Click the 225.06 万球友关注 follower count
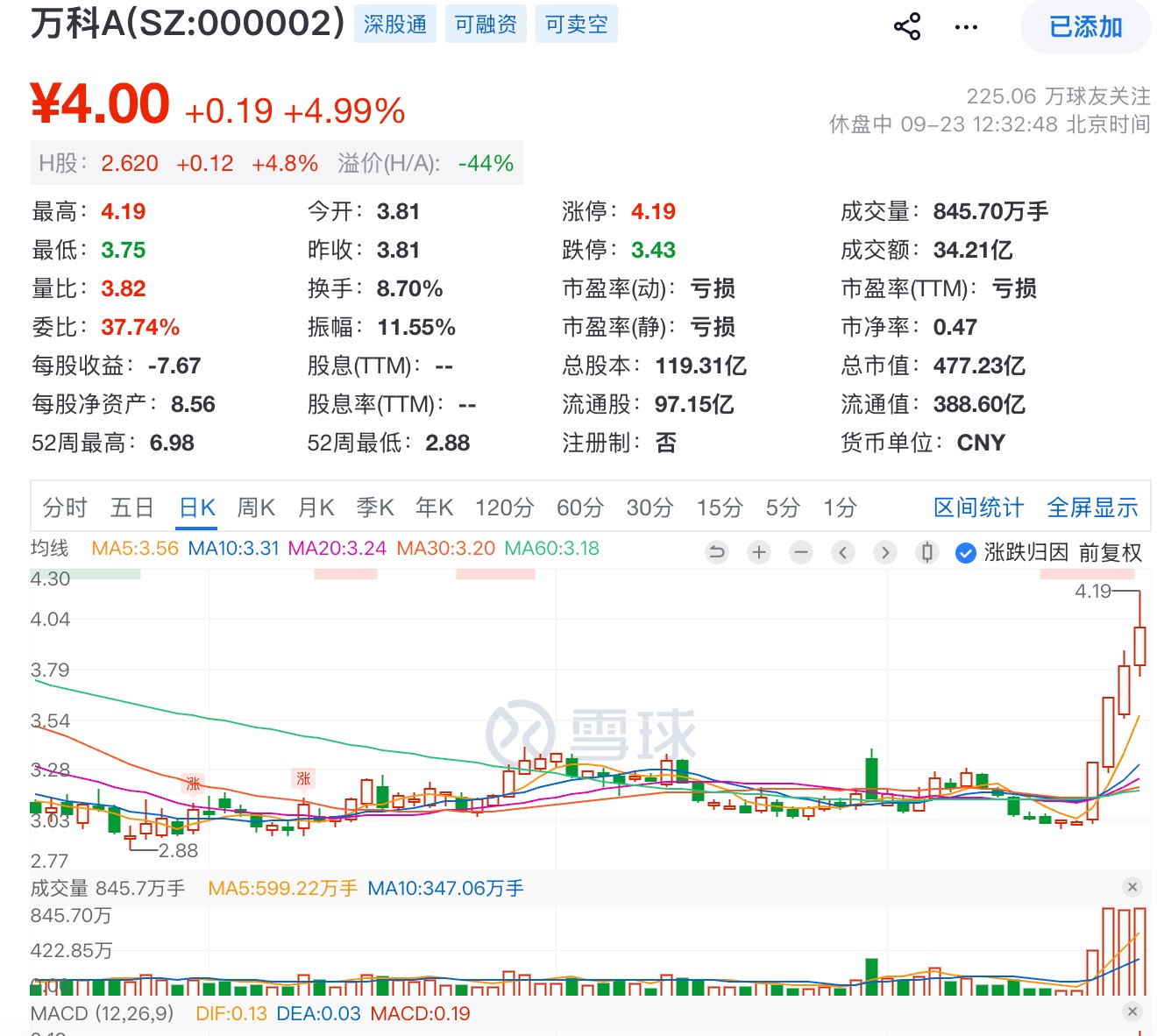The width and height of the screenshot is (1157, 1036). click(1058, 96)
